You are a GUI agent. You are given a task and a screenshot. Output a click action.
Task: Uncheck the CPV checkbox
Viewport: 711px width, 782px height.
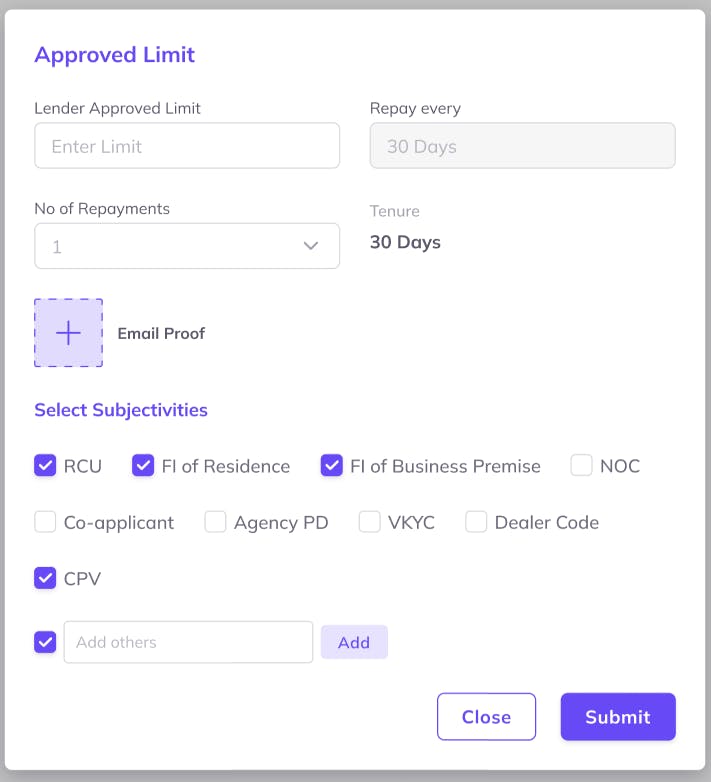coord(45,578)
